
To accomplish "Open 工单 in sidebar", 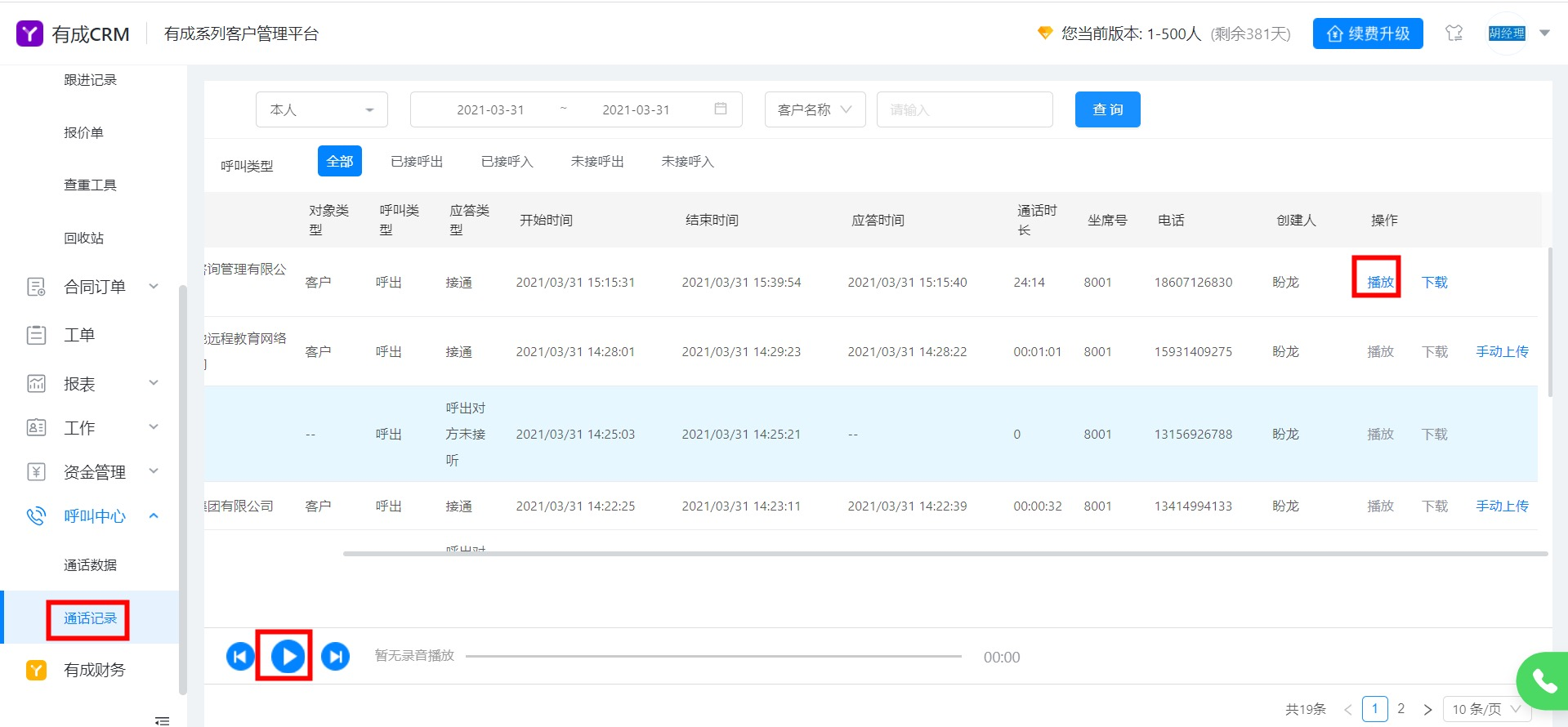I will (x=79, y=335).
